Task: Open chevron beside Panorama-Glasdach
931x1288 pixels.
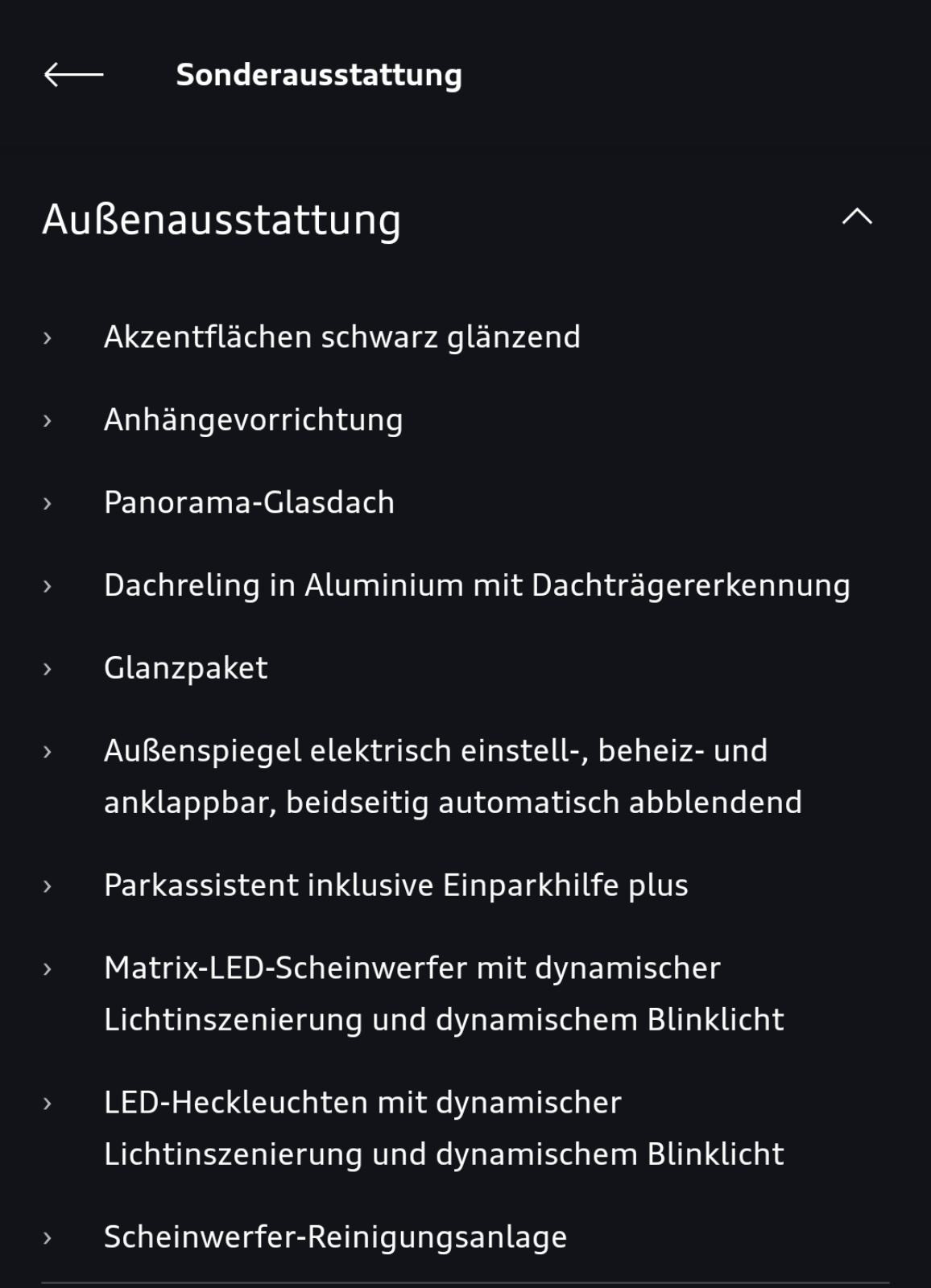Action: click(x=48, y=504)
